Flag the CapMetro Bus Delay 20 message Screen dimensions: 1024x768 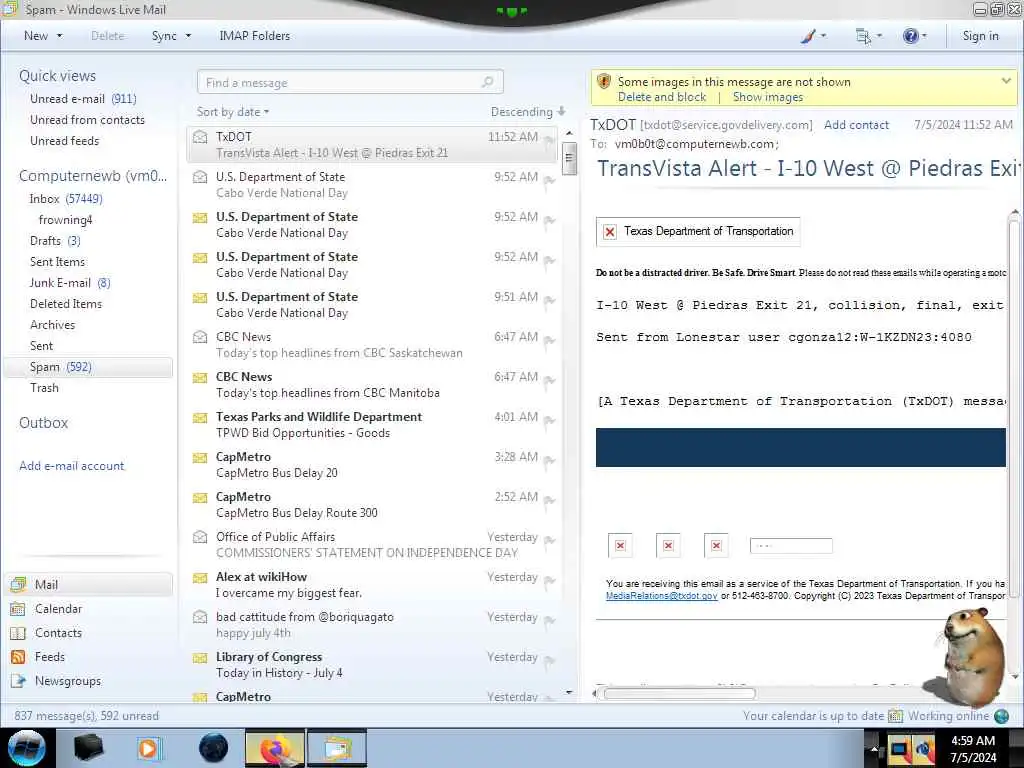549,460
